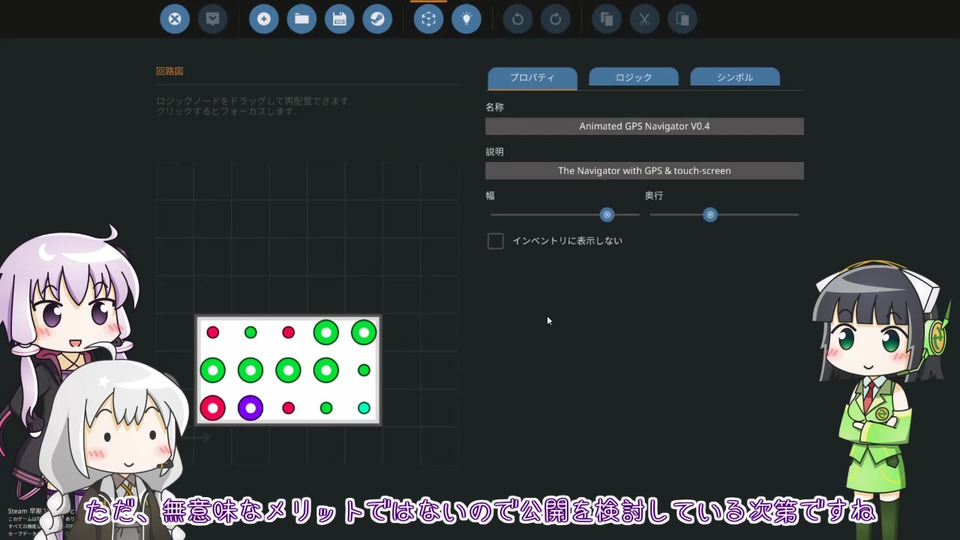Open the ロジック tab

[x=634, y=78]
